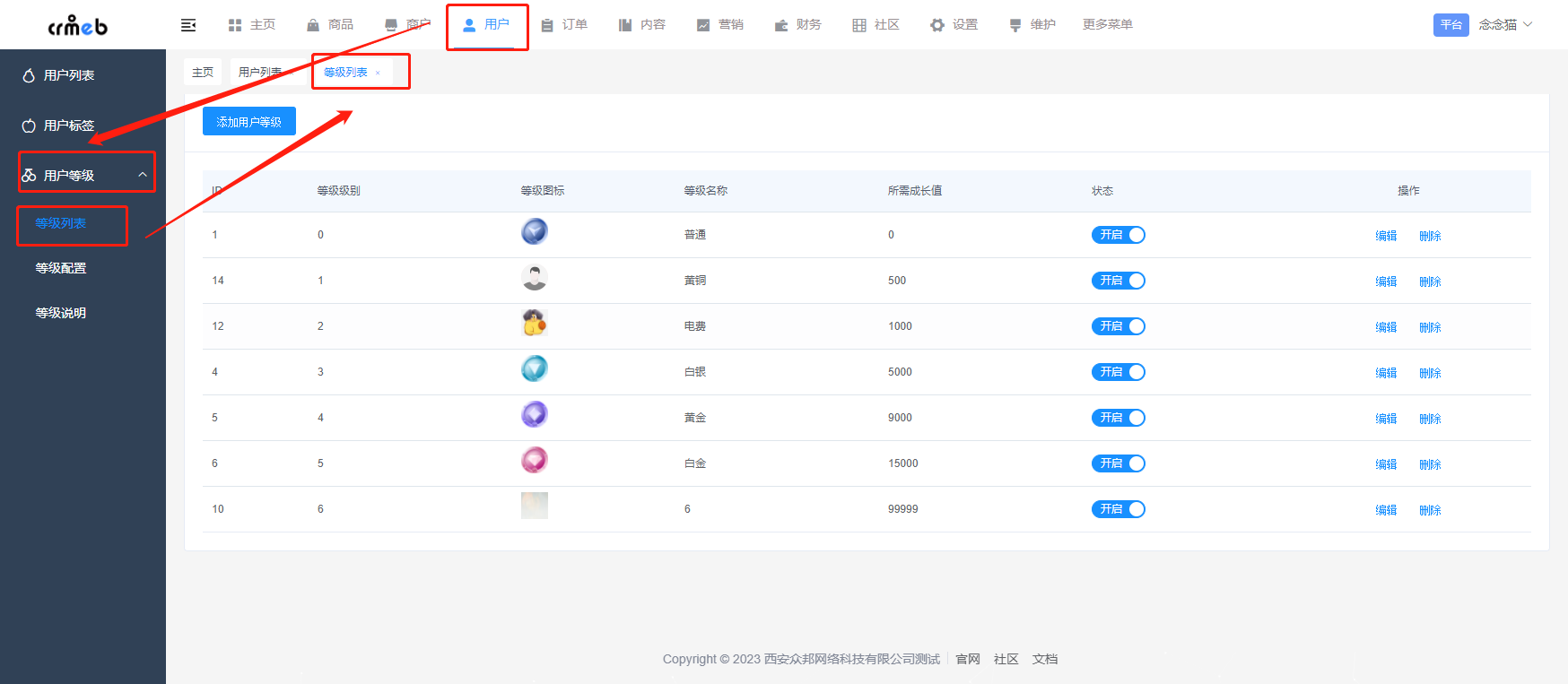The image size is (1568, 684).
Task: Toggle status switch for 电费 level
Action: click(1119, 326)
